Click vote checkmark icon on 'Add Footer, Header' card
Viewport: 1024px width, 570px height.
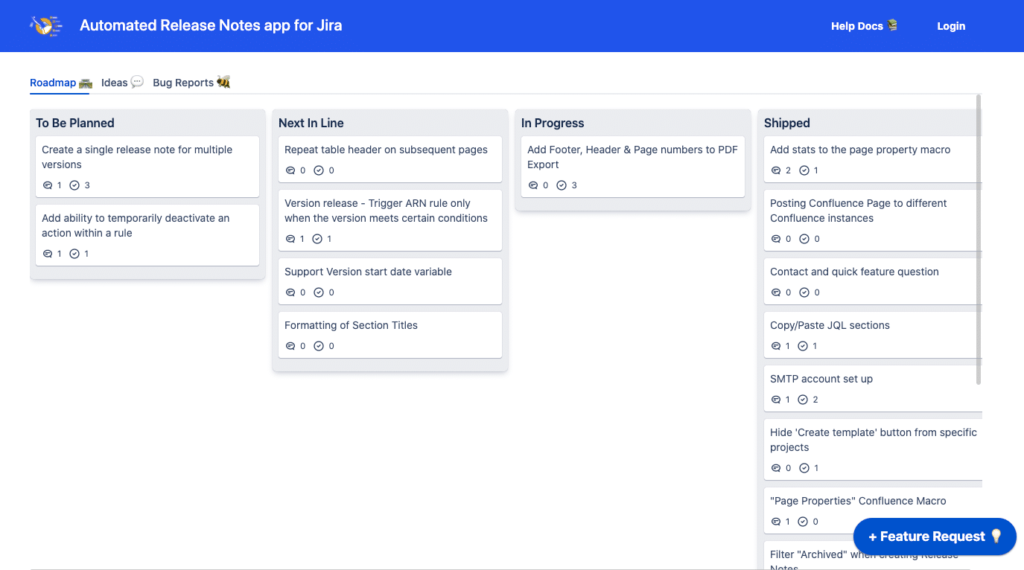point(561,185)
